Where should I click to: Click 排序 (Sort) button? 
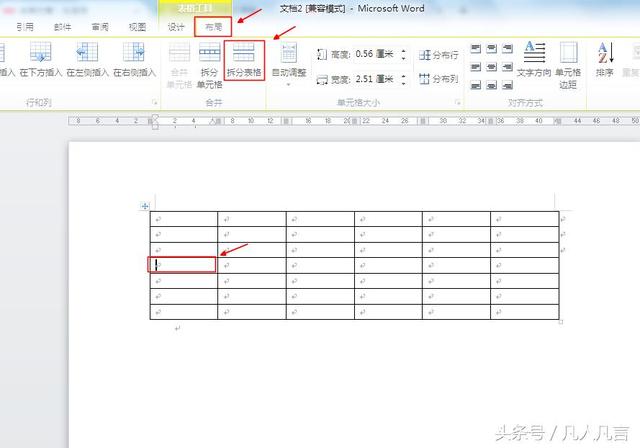click(x=604, y=60)
